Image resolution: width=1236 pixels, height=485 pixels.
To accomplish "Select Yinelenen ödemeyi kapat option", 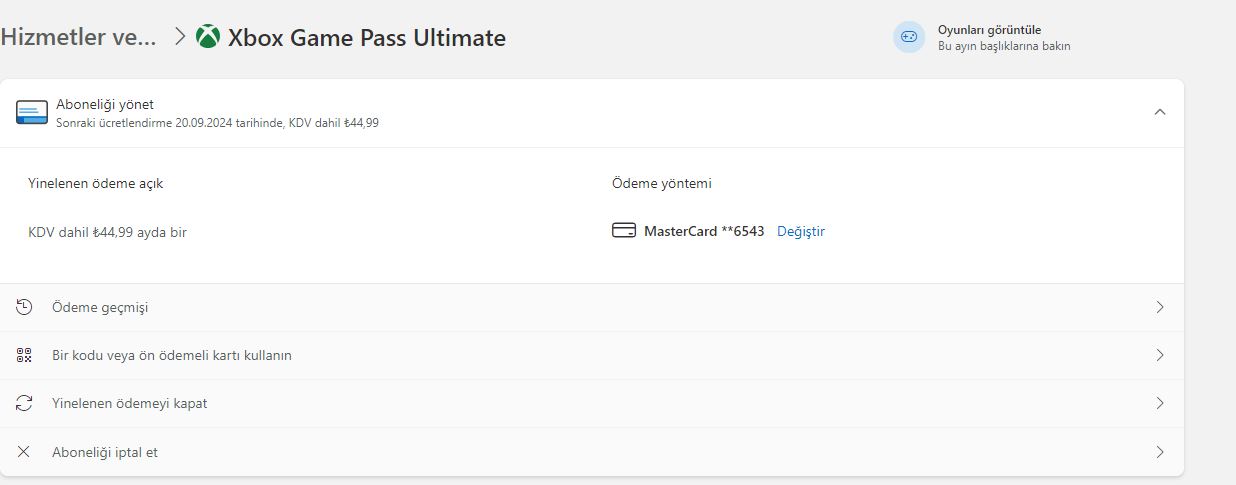I will coord(592,403).
